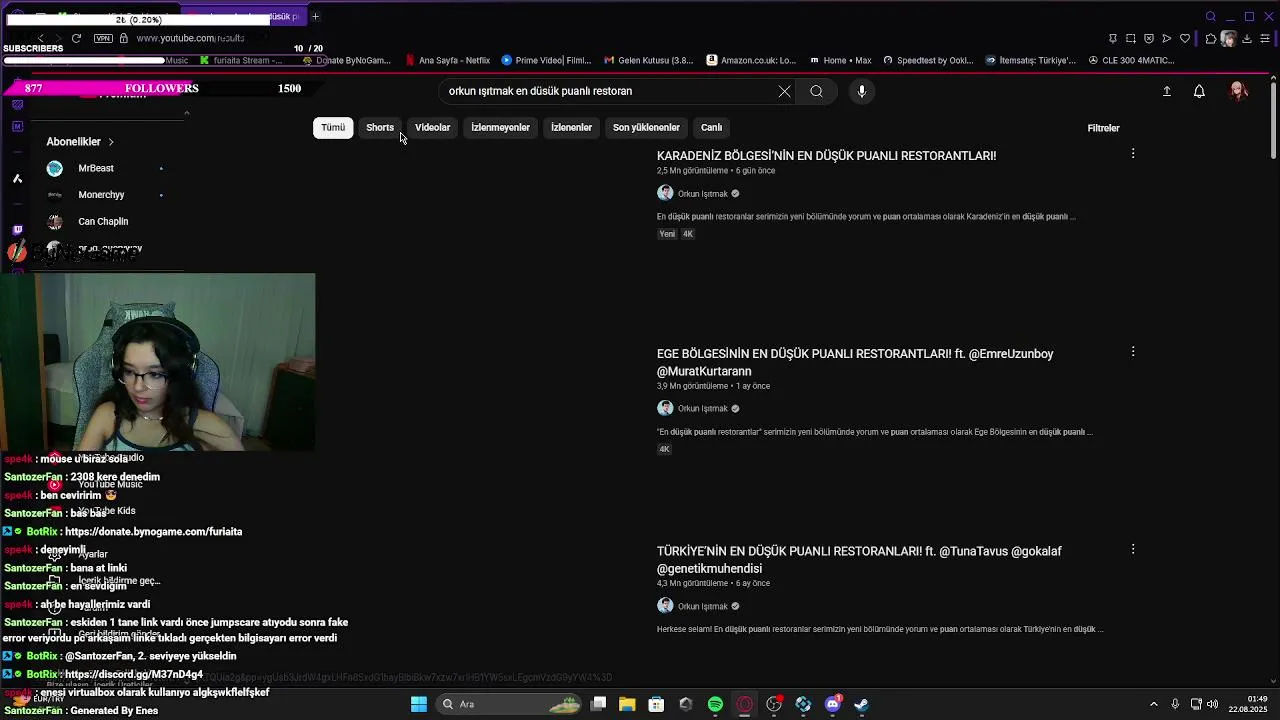Select the Videolar filter chip
The image size is (1280, 720).
(433, 128)
